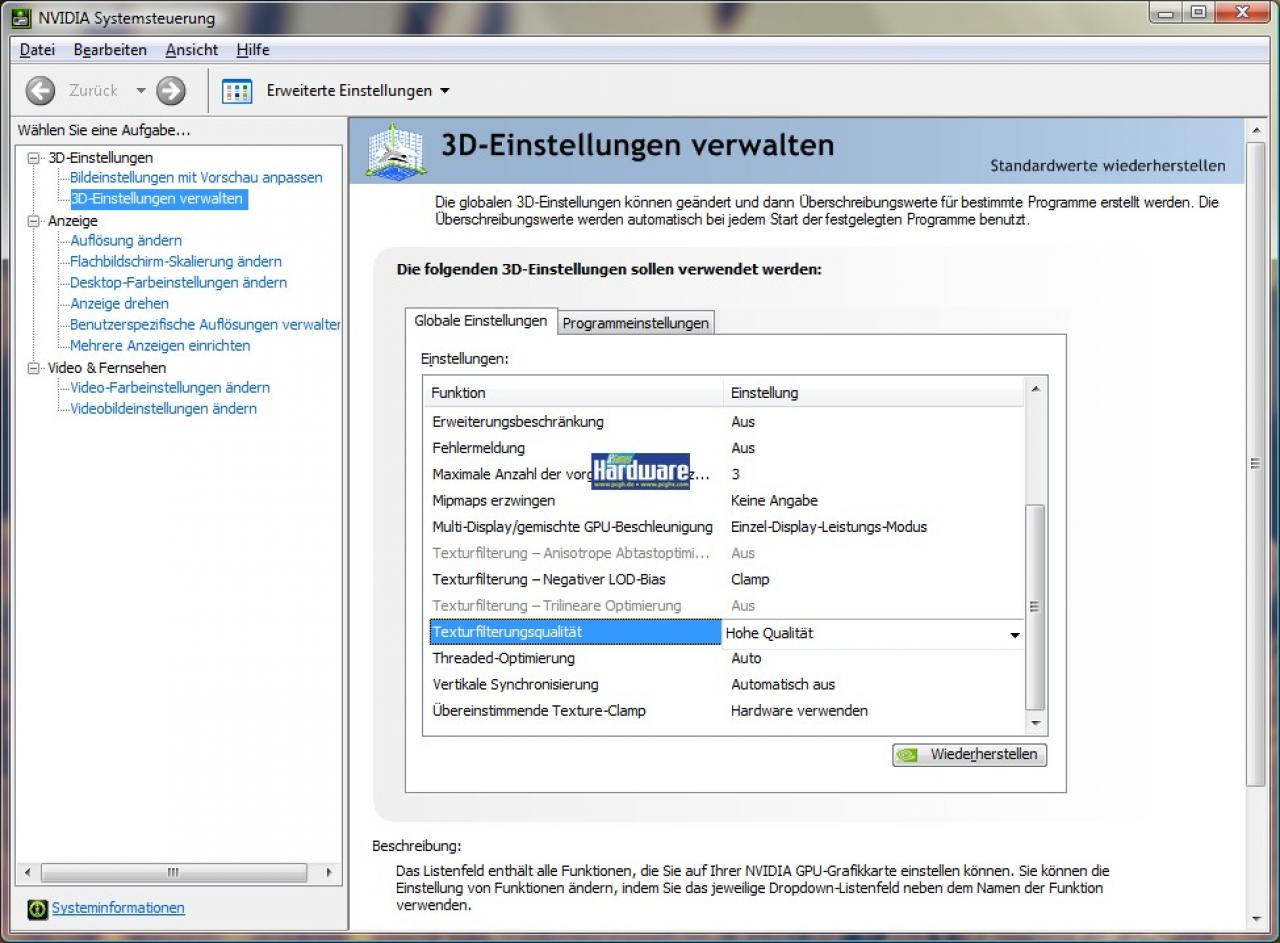
Task: Select Texturfilterung – Negativer LOD-Bias row
Action: tap(725, 580)
